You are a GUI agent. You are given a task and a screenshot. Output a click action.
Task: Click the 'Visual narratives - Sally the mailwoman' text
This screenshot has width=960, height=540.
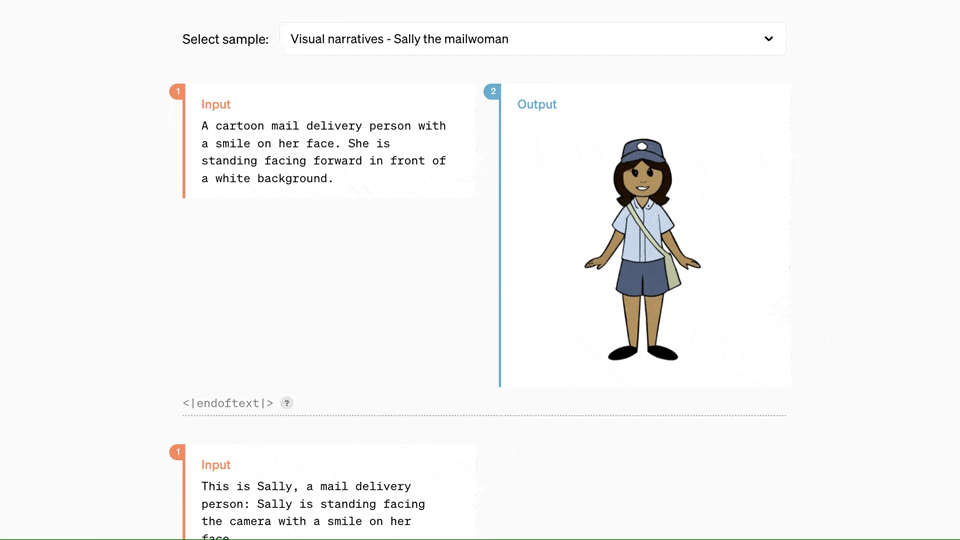pos(399,39)
